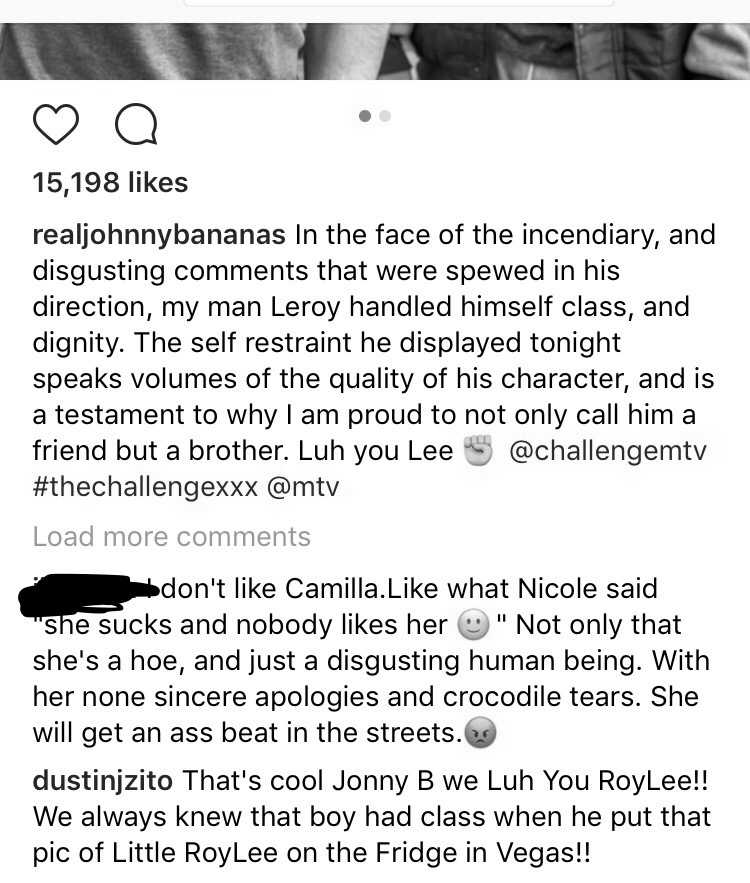The image size is (750, 883).
Task: Tap the search bar at top edge
Action: (399, 3)
